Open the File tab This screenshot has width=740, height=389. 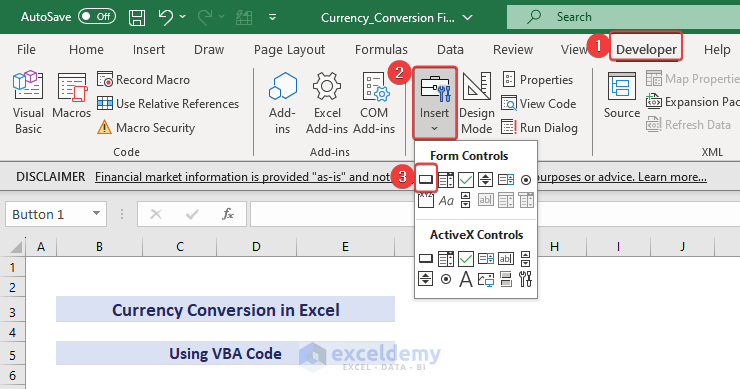(26, 50)
